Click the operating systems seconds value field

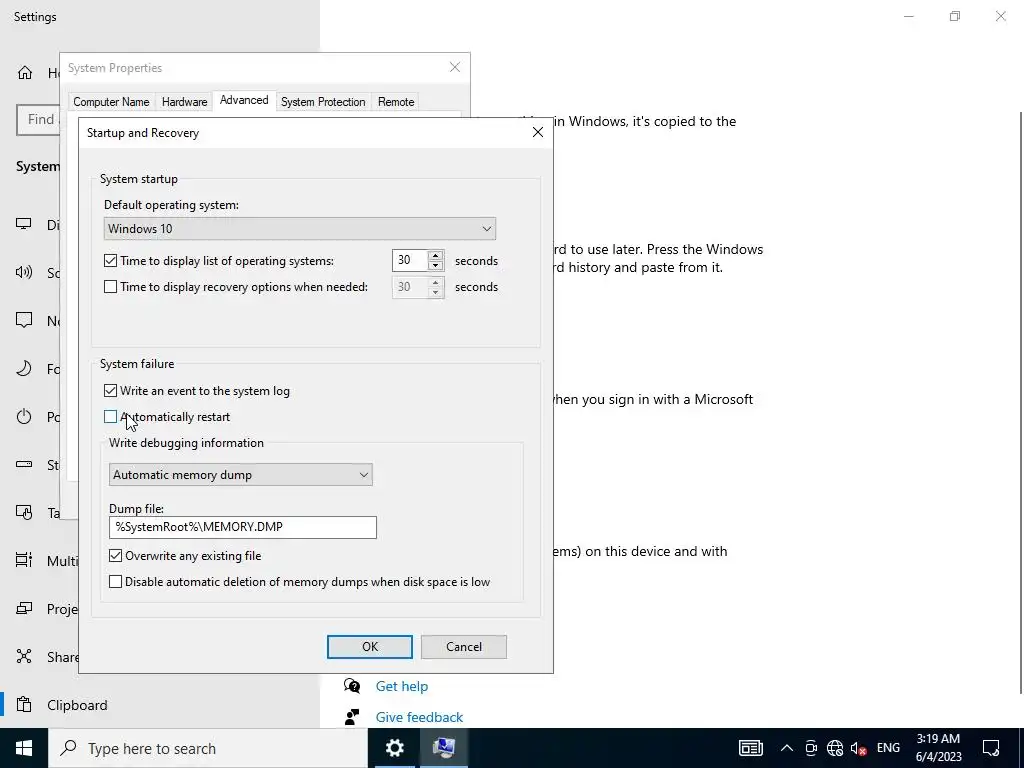coord(410,261)
